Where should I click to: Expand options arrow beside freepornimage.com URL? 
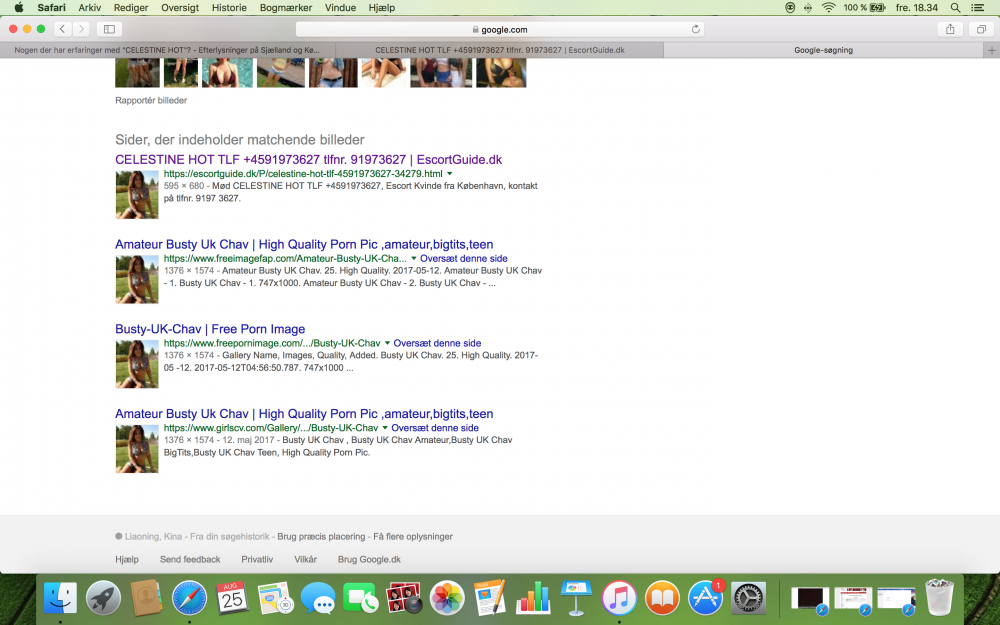387,343
